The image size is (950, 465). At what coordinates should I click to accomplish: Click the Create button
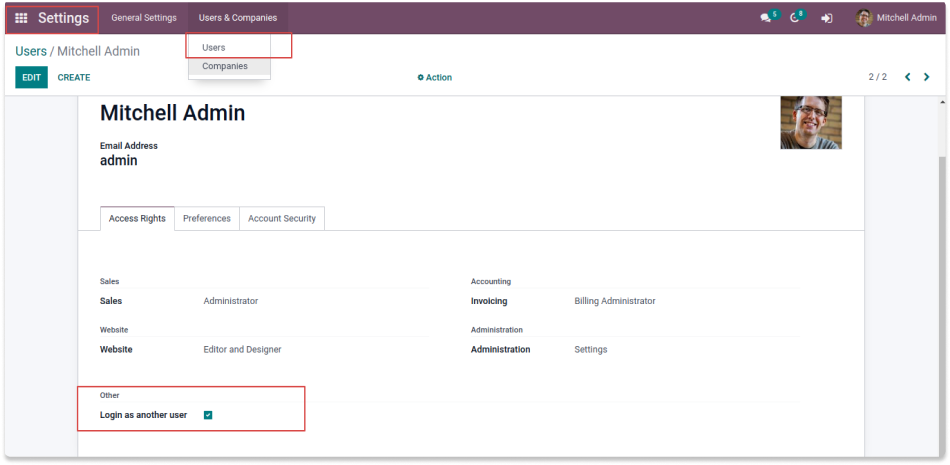pos(74,77)
